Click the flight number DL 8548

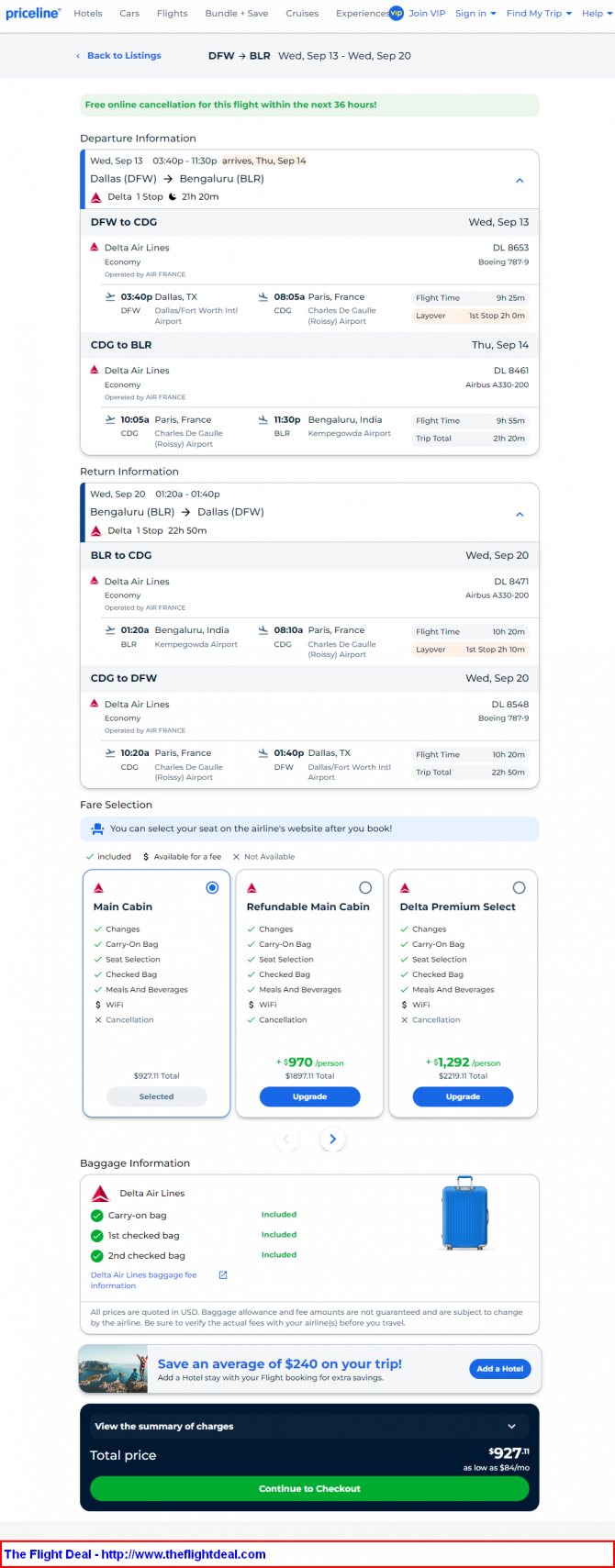(x=510, y=705)
